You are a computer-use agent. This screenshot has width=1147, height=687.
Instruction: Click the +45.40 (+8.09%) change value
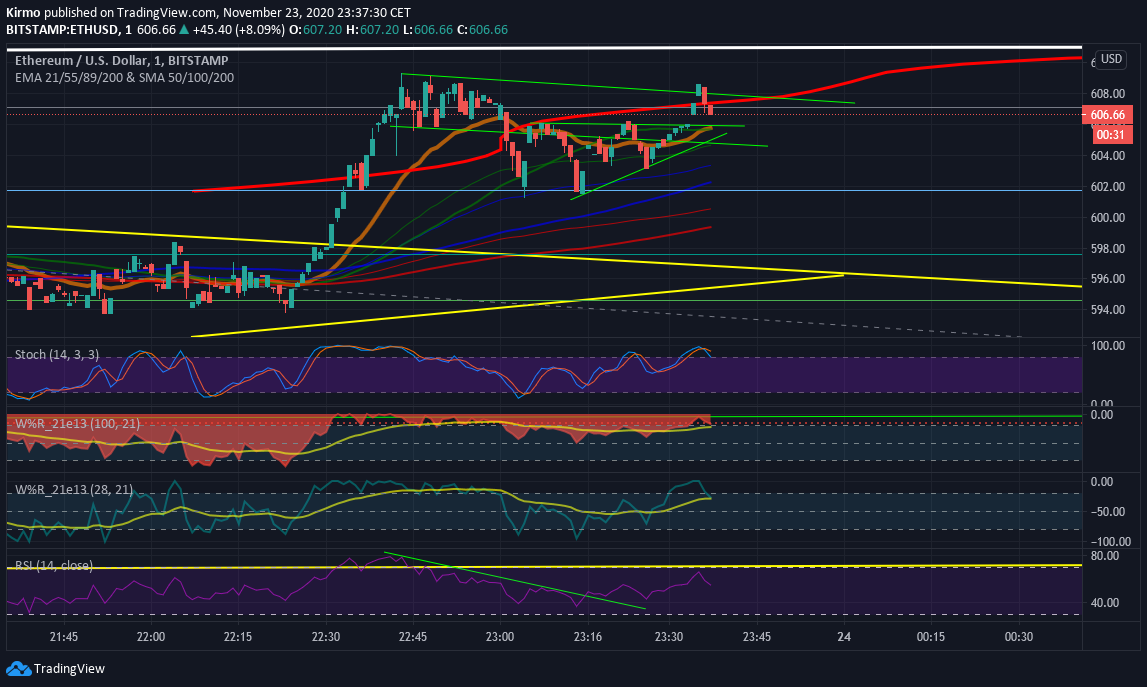click(x=238, y=30)
